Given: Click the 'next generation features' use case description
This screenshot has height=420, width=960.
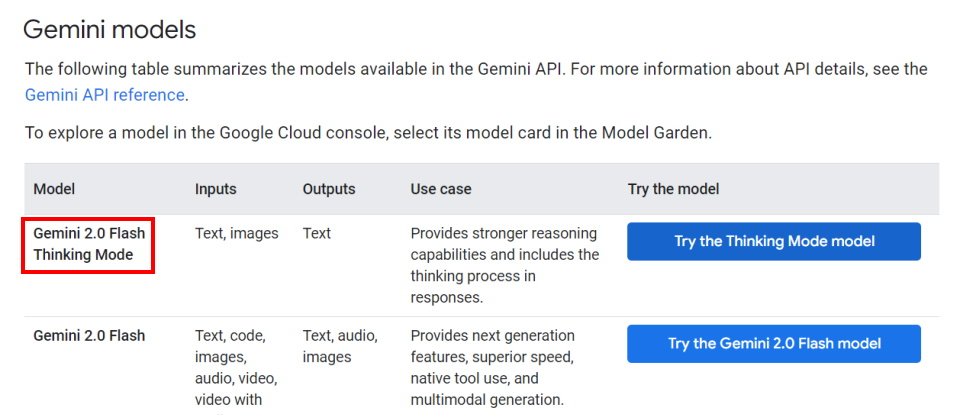Looking at the screenshot, I should pyautogui.click(x=493, y=367).
